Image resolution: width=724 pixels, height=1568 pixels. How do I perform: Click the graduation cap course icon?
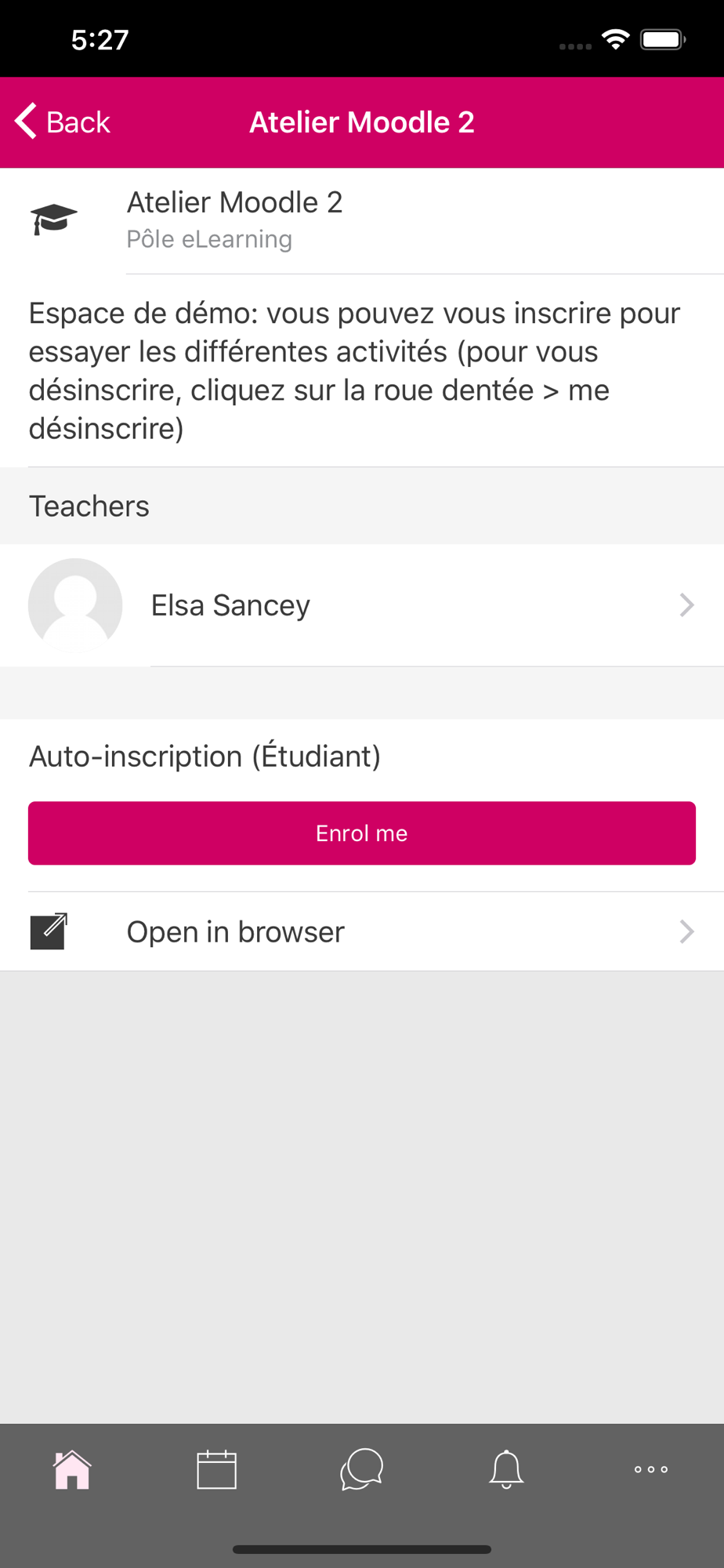pyautogui.click(x=53, y=220)
